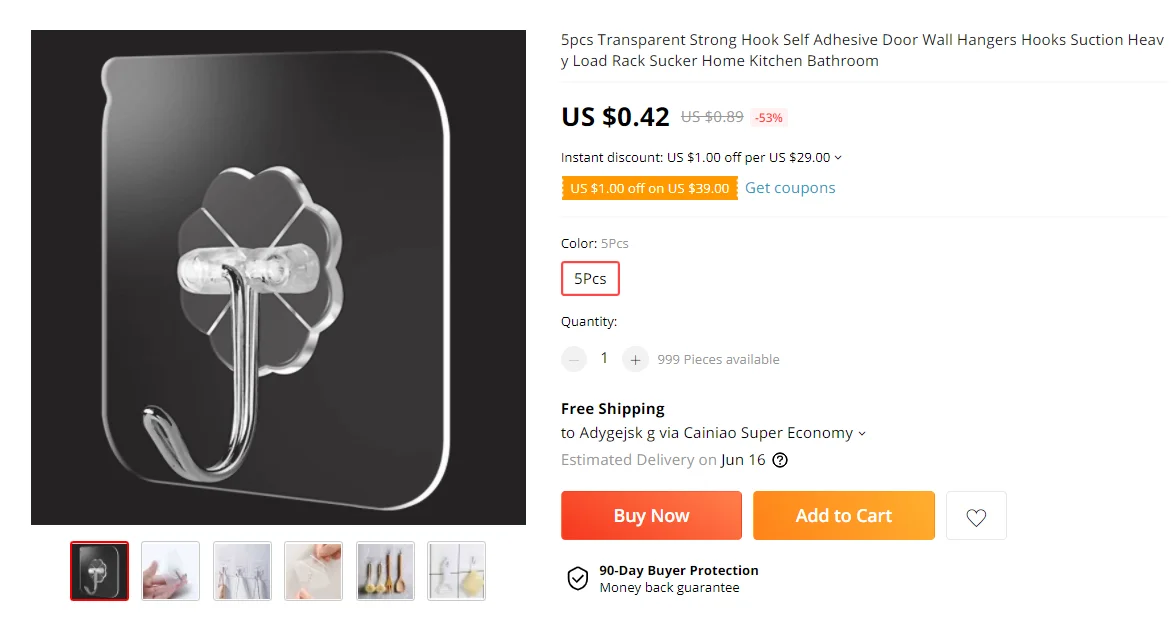Click the Buy Now button
Image resolution: width=1172 pixels, height=639 pixels.
651,516
